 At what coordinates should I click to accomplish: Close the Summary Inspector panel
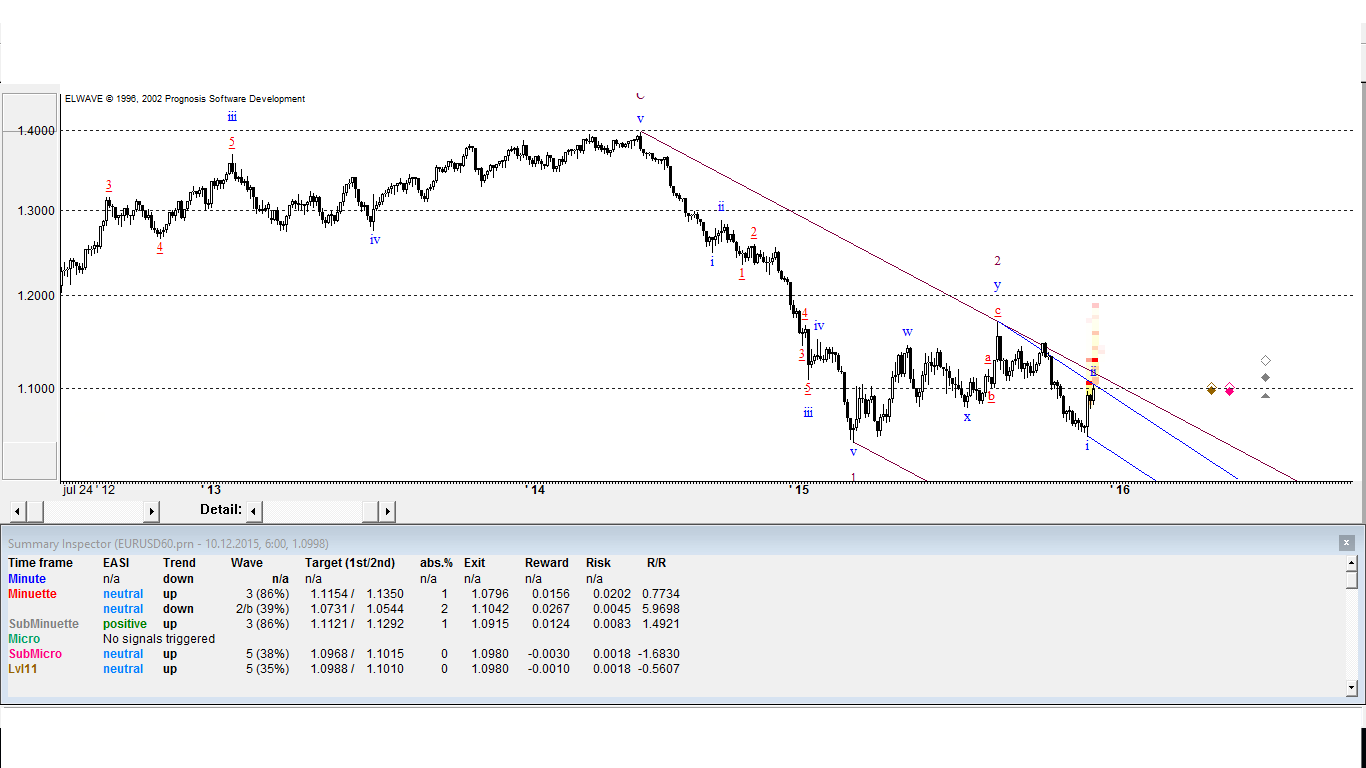[x=1346, y=543]
